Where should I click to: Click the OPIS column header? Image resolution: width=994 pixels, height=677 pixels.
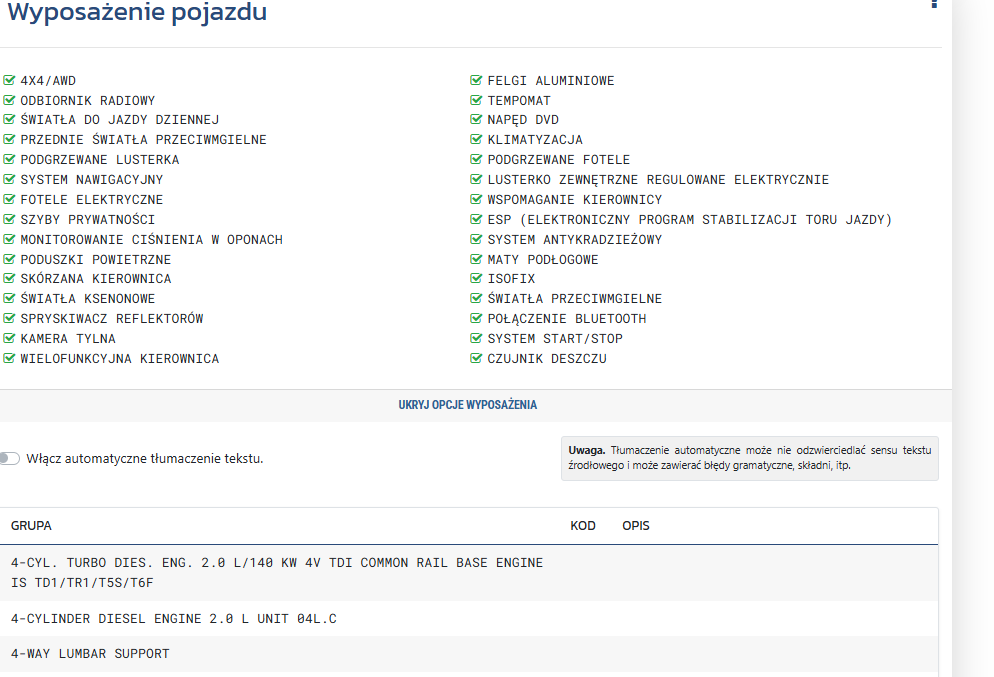click(x=636, y=526)
